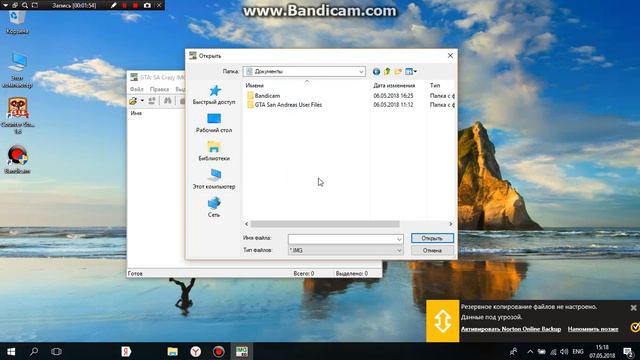The image size is (640, 360).
Task: Open the Recycle Bin desktop icon
Action: [17, 22]
